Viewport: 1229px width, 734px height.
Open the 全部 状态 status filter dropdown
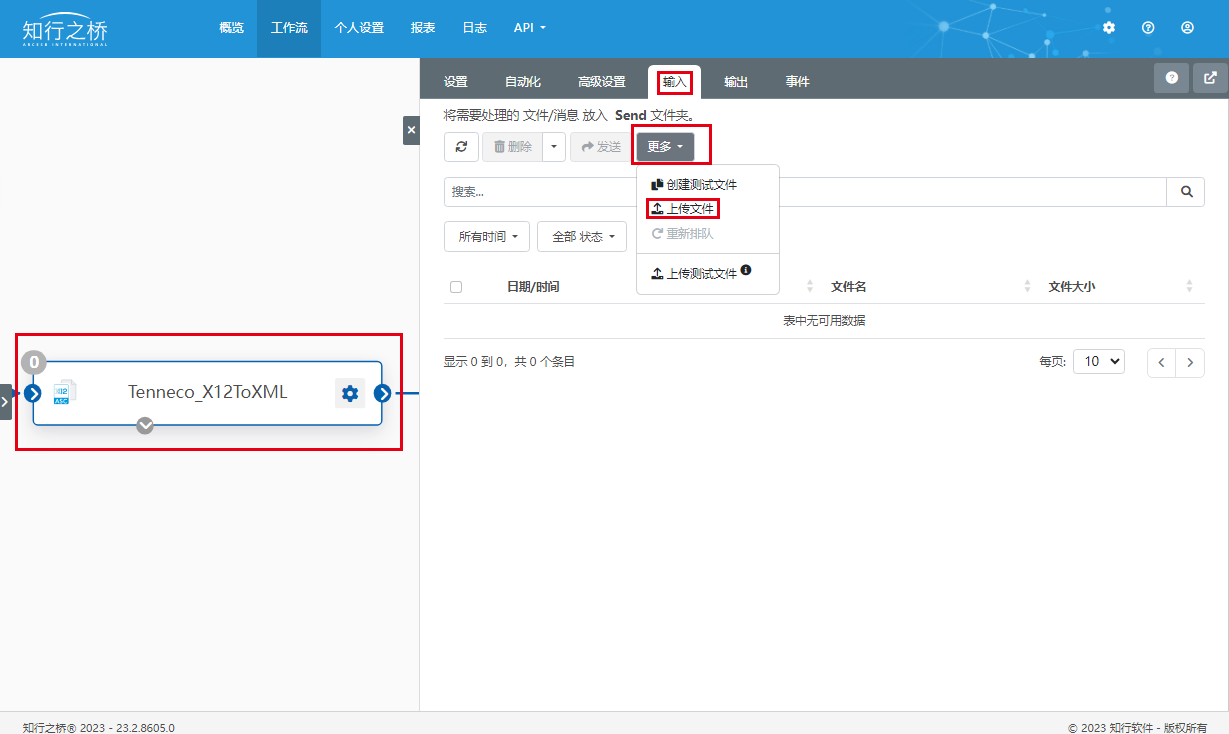582,237
